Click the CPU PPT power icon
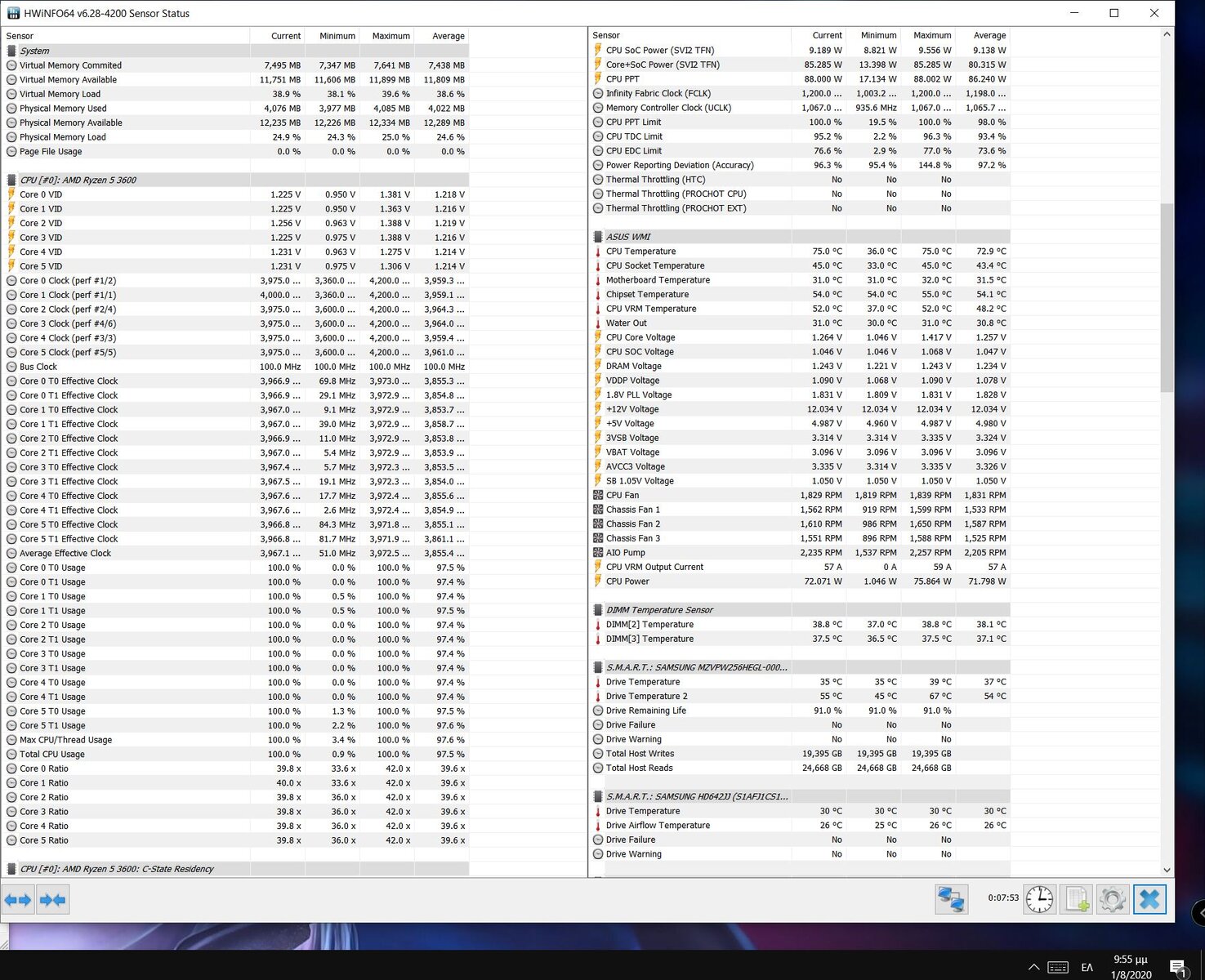Screen dimensions: 1205x980 [x=598, y=79]
